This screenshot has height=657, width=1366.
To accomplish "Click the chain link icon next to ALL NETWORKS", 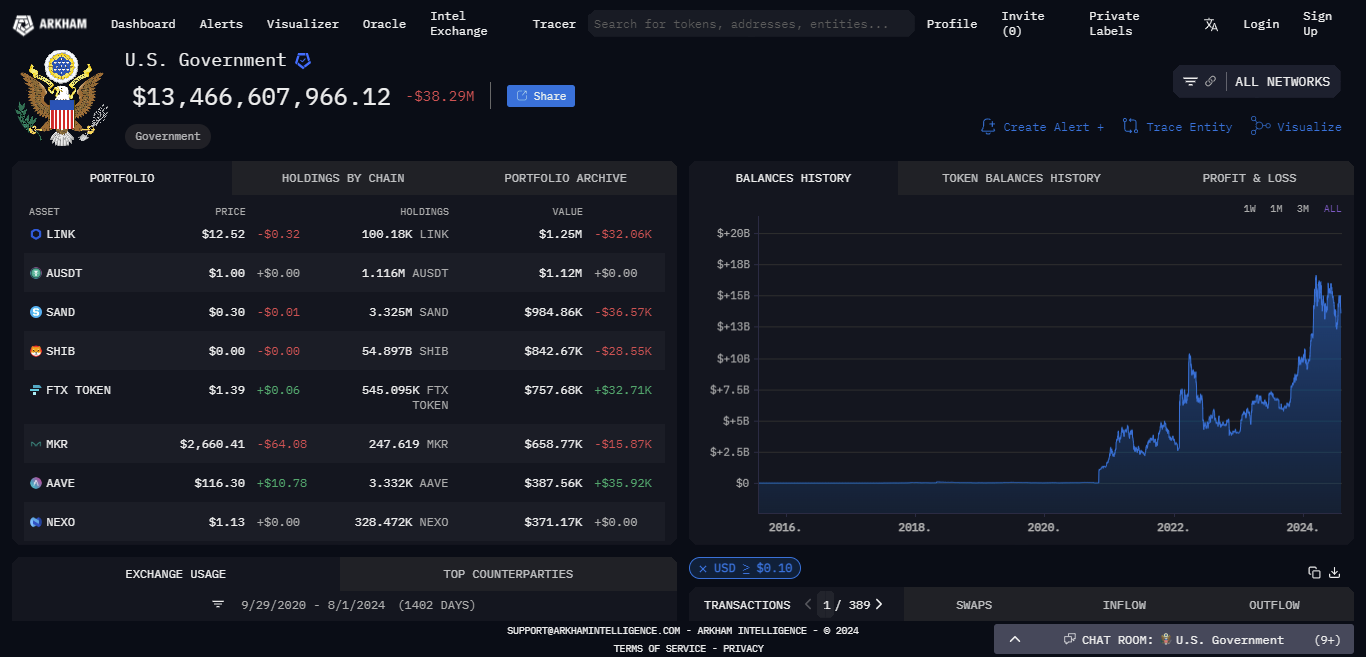I will [x=1210, y=82].
